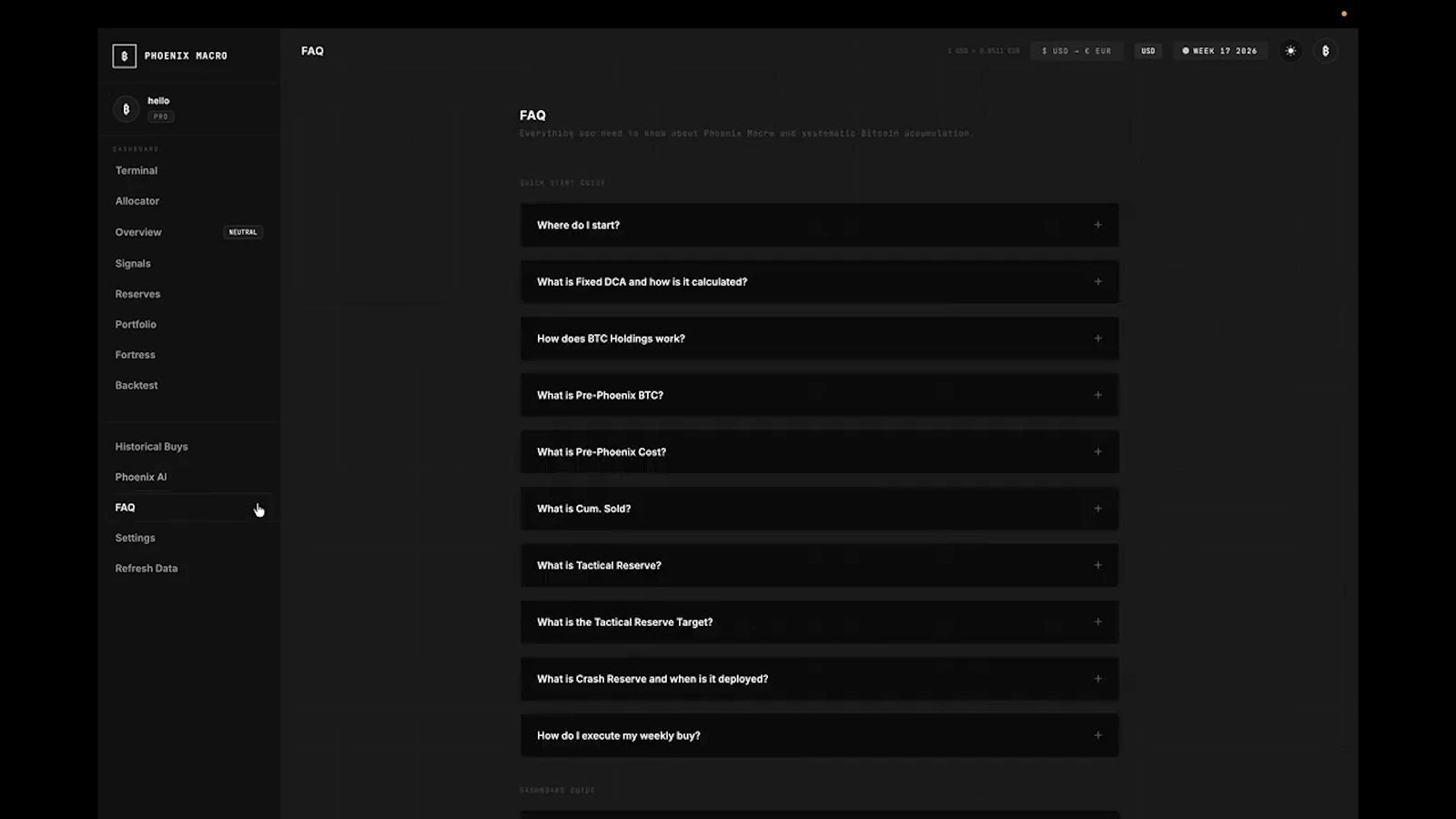Expand the Crash Reserve question

(819, 679)
